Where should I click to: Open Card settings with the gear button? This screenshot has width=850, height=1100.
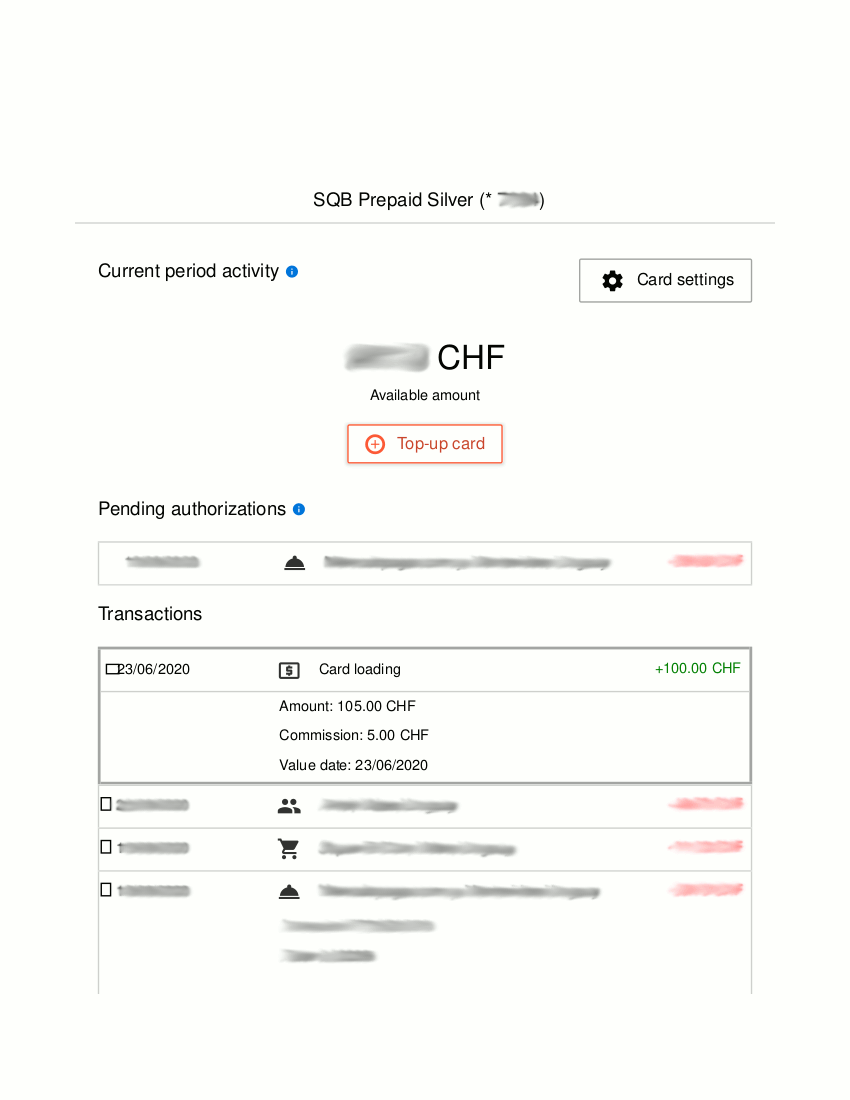[665, 280]
